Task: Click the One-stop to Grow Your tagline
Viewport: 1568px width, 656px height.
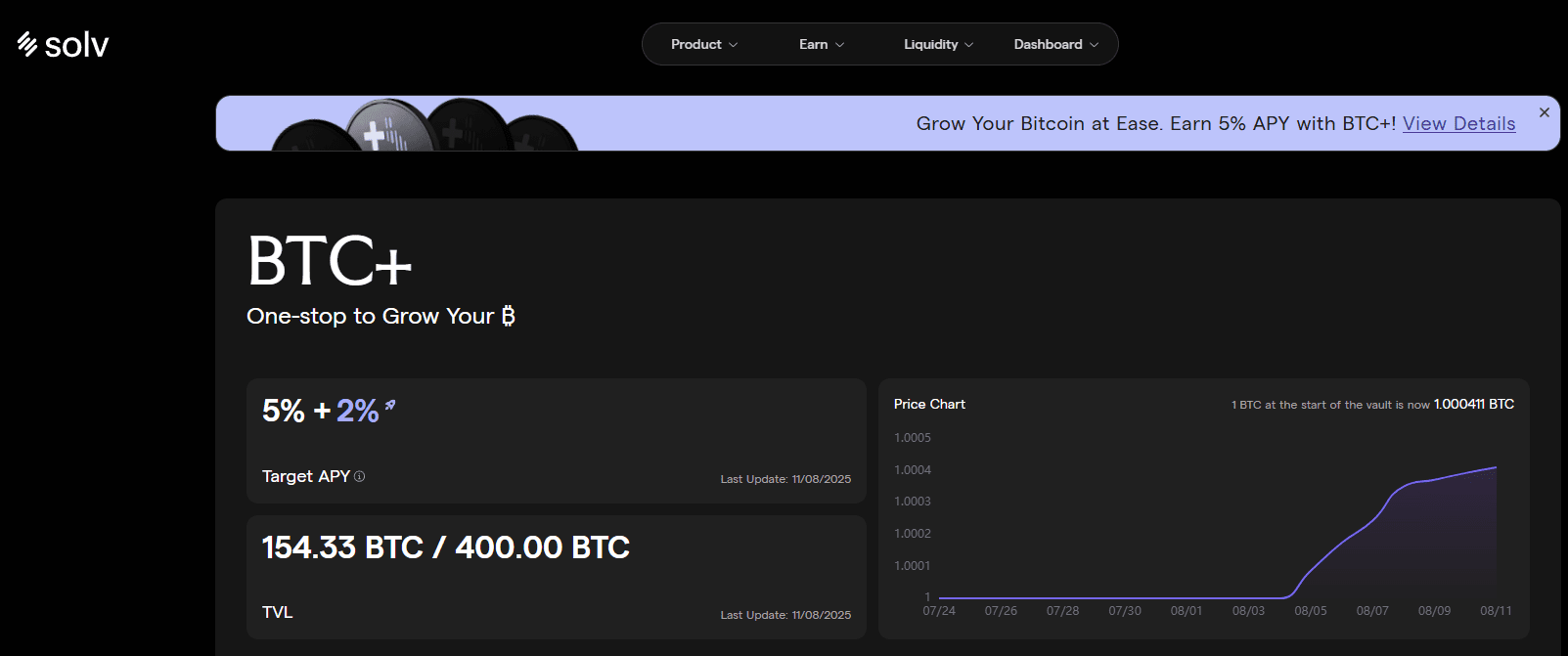Action: 381,316
